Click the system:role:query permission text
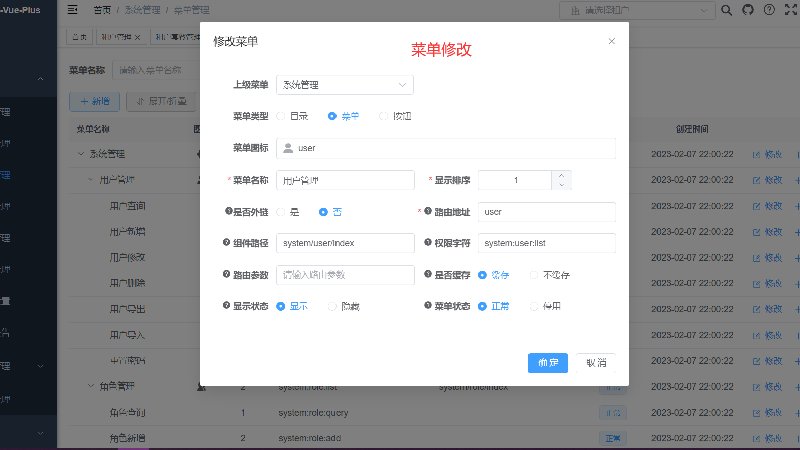The height and width of the screenshot is (450, 800). point(313,413)
